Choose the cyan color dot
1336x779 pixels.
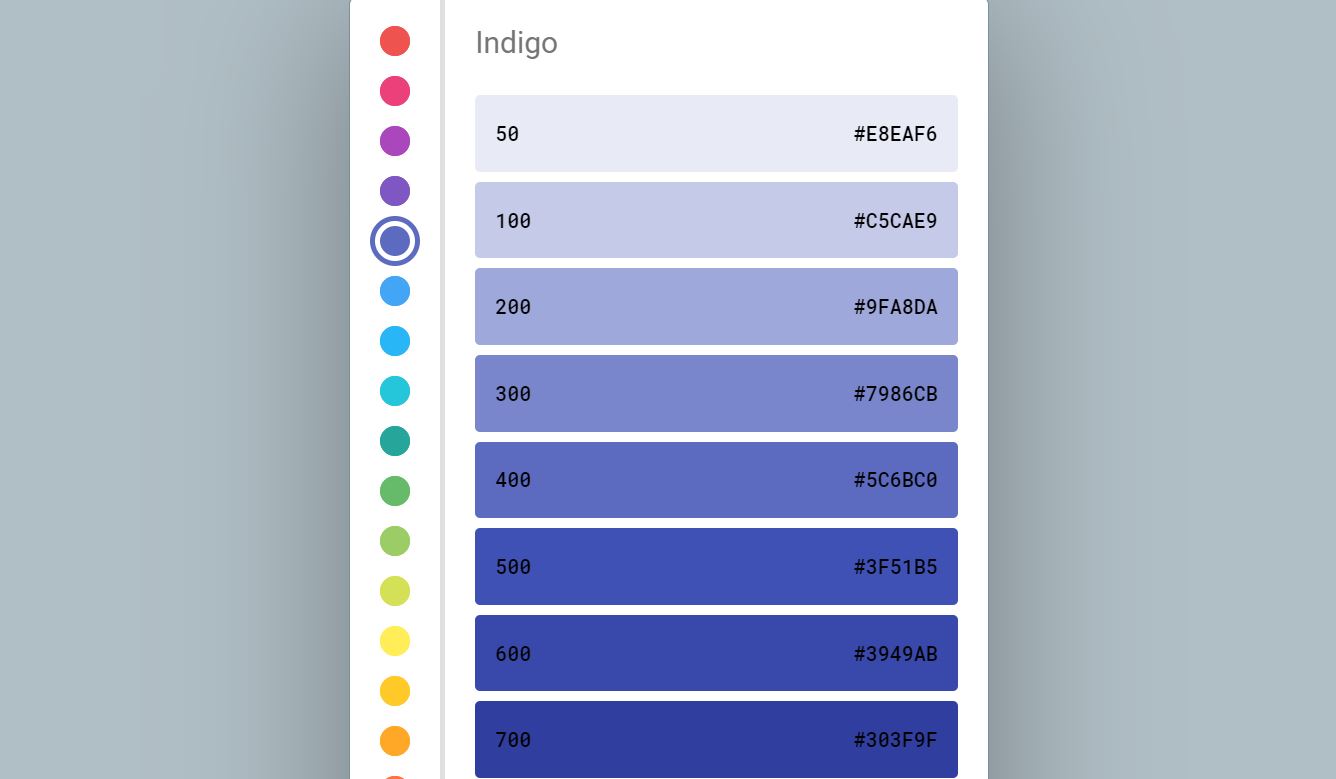pos(395,391)
